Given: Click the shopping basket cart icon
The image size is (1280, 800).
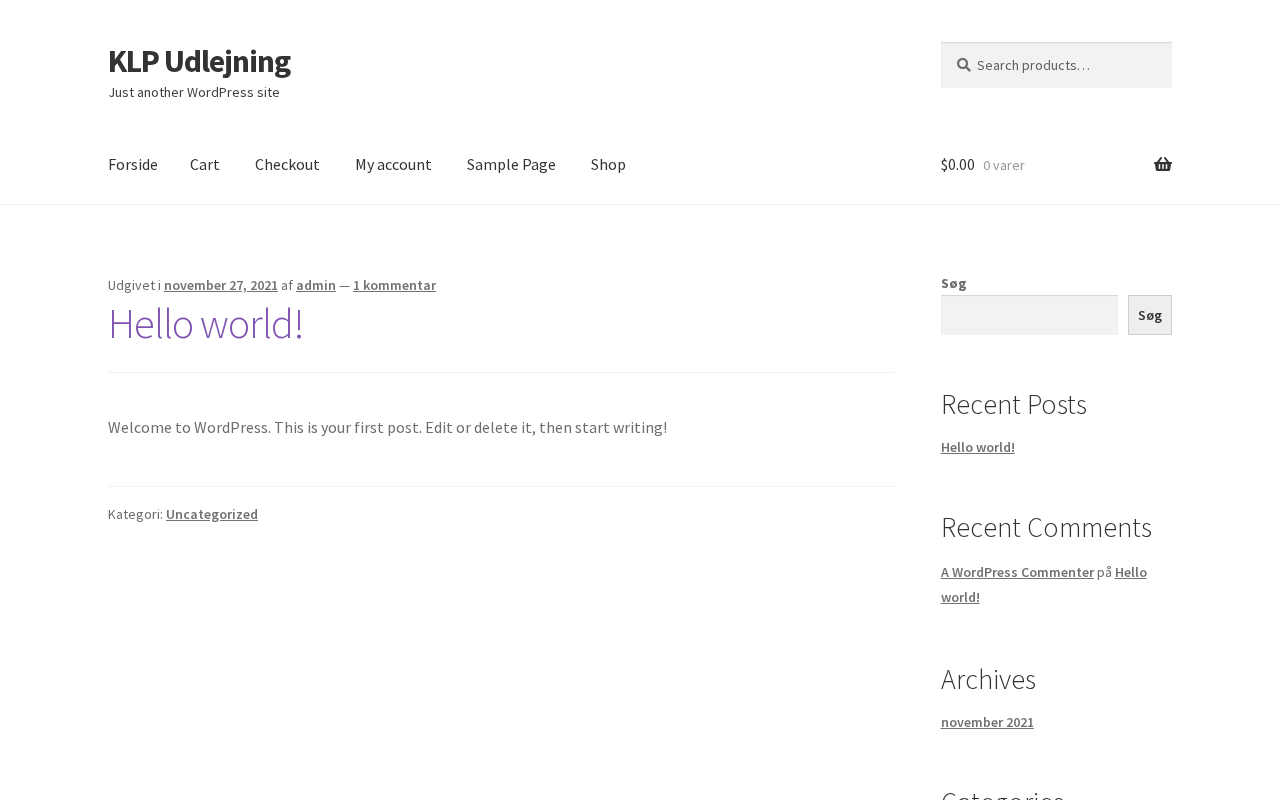Looking at the screenshot, I should coord(1162,165).
